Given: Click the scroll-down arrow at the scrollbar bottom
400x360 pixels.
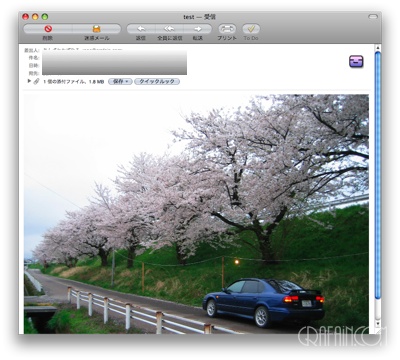Looking at the screenshot, I should point(378,323).
